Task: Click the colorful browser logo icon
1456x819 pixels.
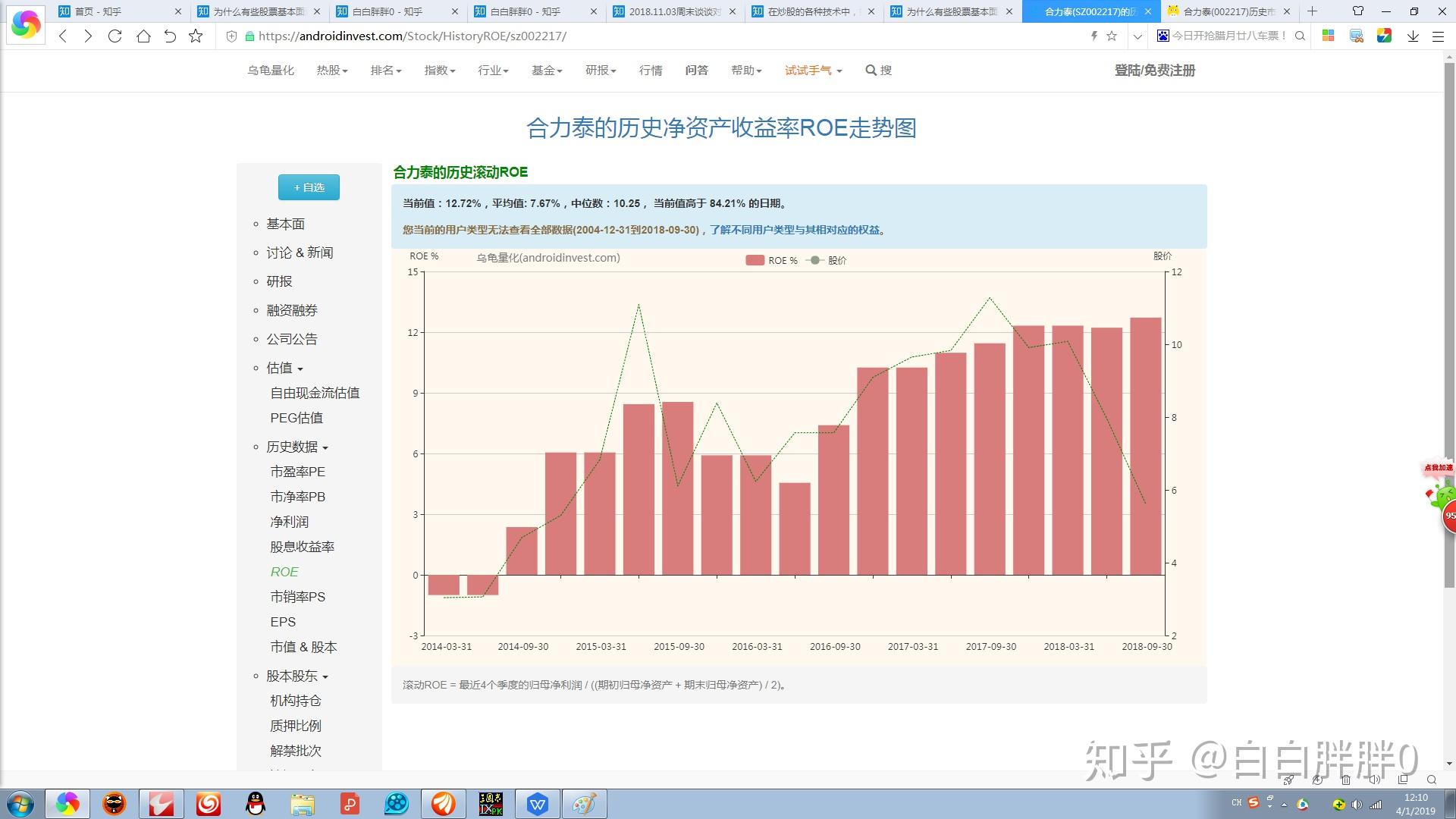Action: [x=26, y=24]
